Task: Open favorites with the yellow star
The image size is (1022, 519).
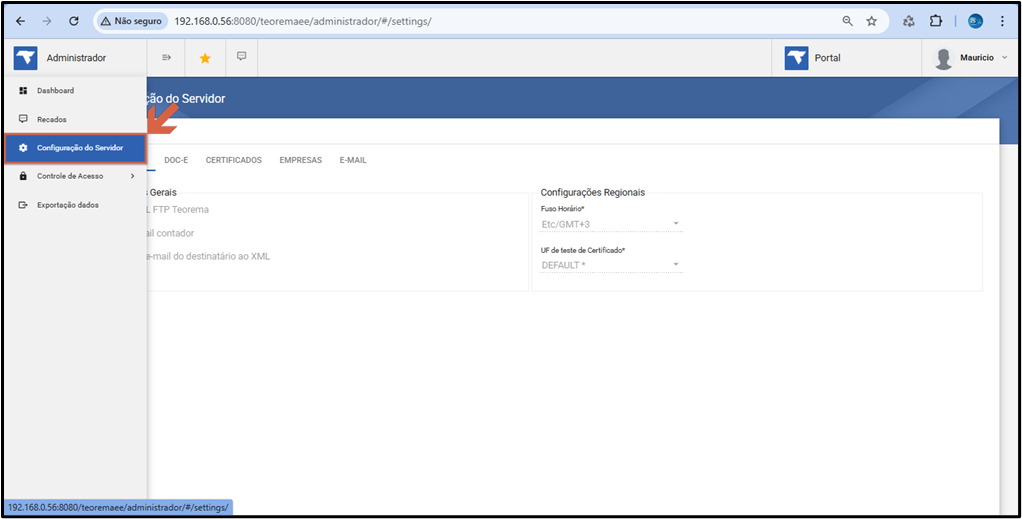Action: pos(205,58)
